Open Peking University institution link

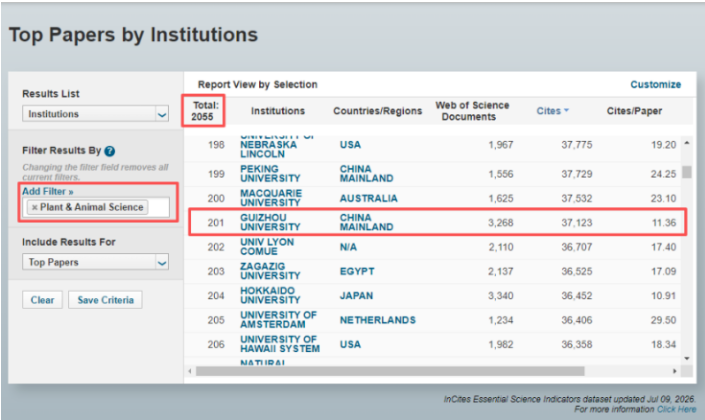(270, 174)
